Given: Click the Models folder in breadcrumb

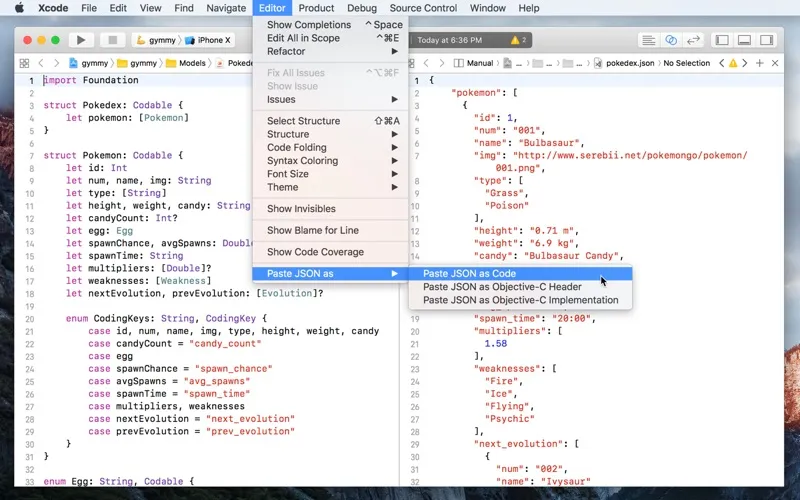Looking at the screenshot, I should (x=186, y=63).
